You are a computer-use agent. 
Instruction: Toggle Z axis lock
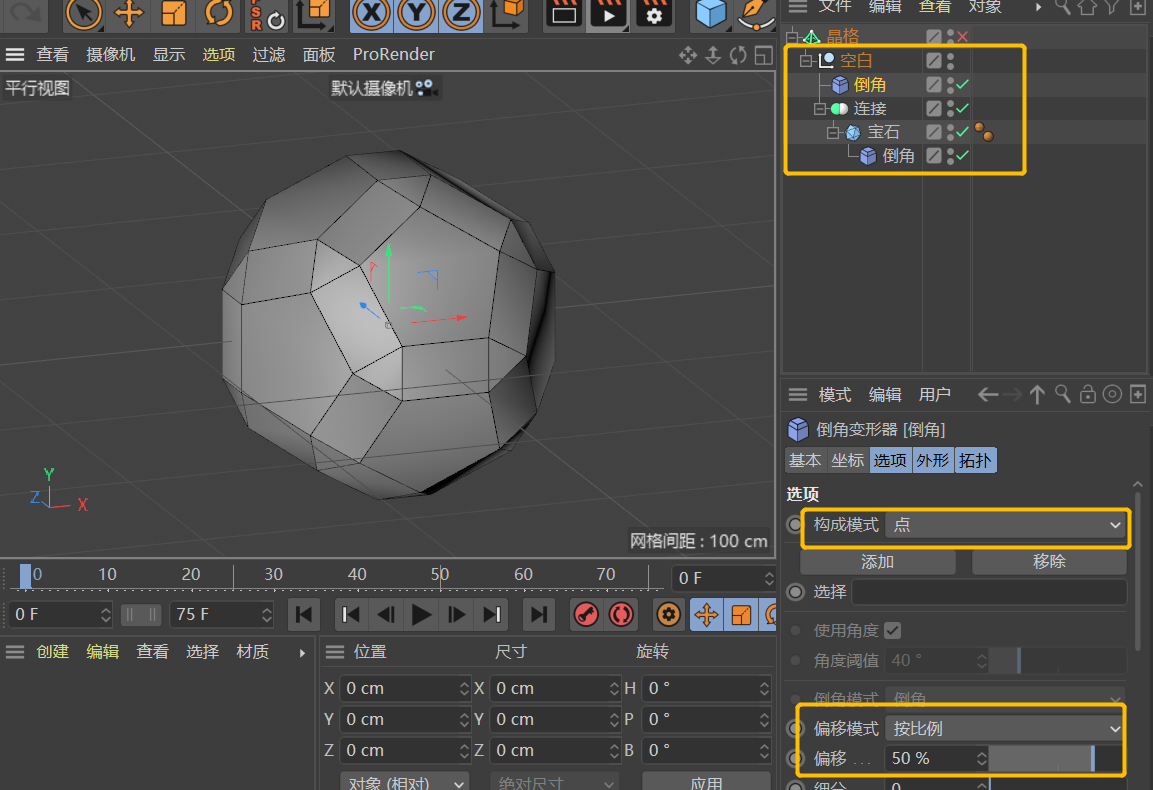point(461,13)
